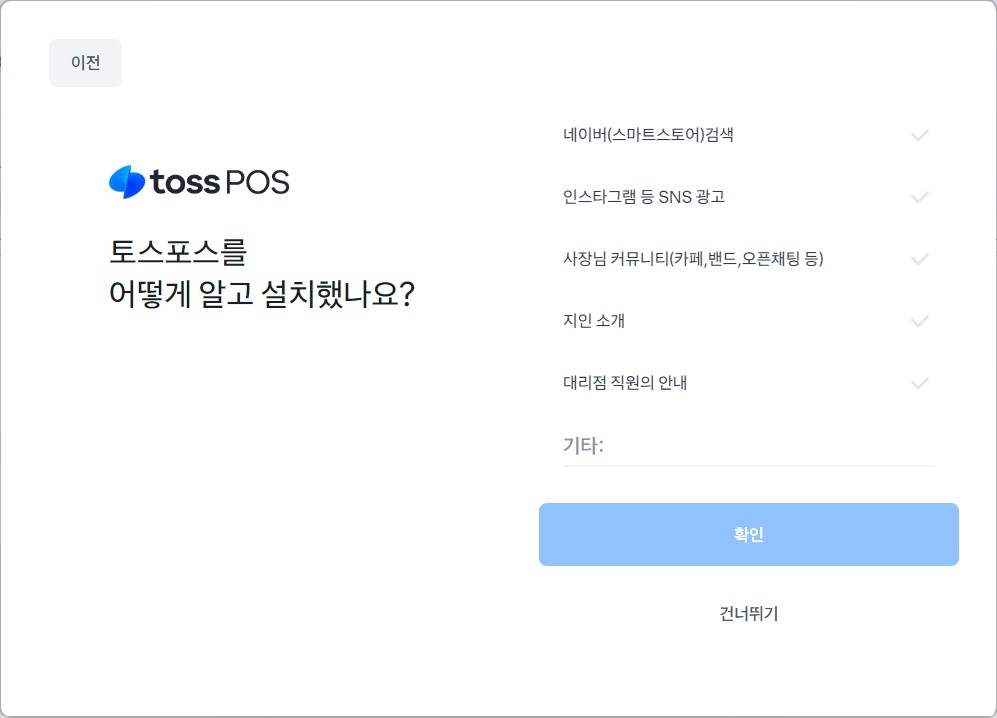The height and width of the screenshot is (718, 997).
Task: Focus the empty 기타 text input area
Action: (x=770, y=445)
